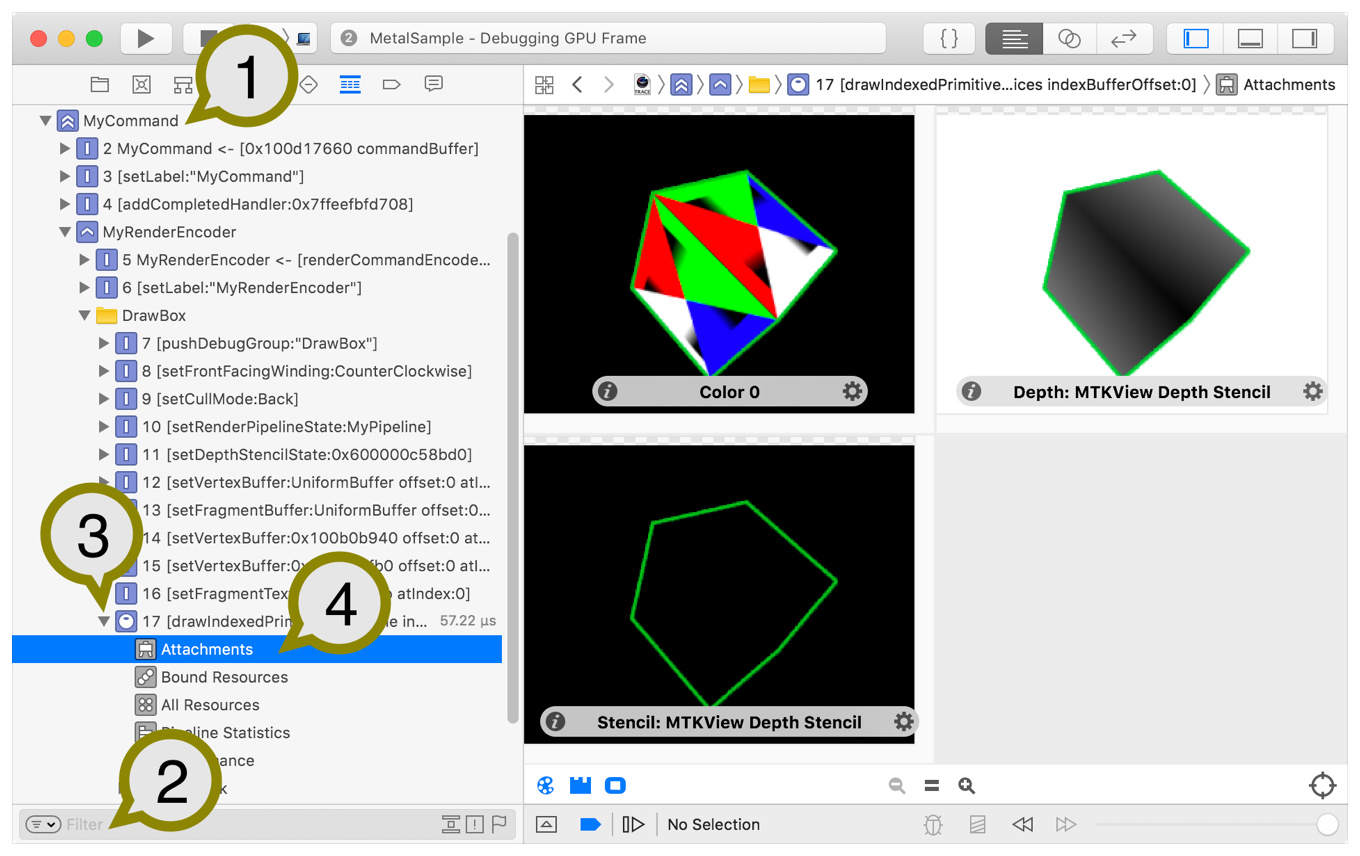Reset attachments zoom to actual size
The image size is (1360, 856).
click(x=931, y=786)
